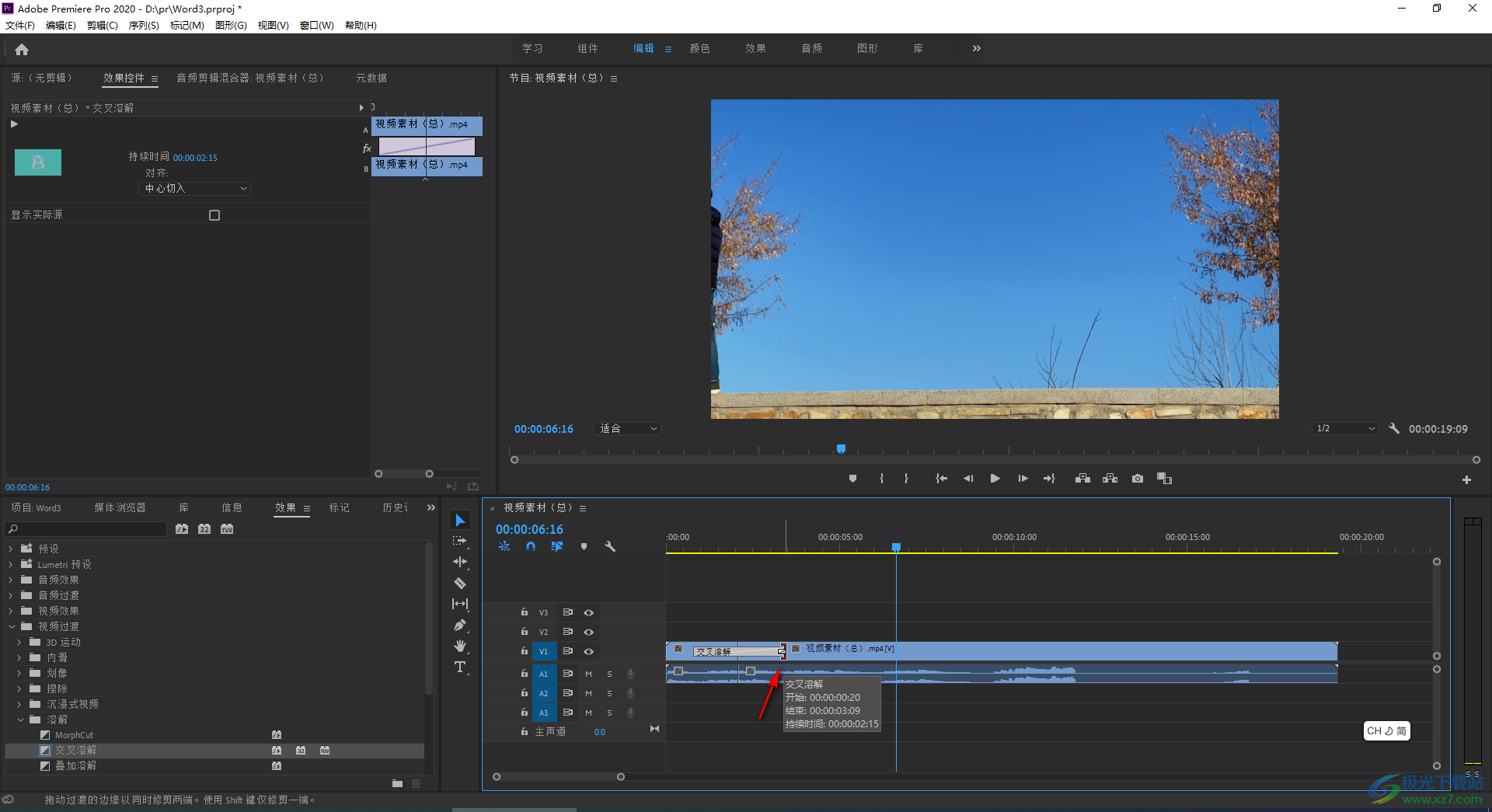
Task: Click the Ripple Edit tool
Action: point(460,562)
